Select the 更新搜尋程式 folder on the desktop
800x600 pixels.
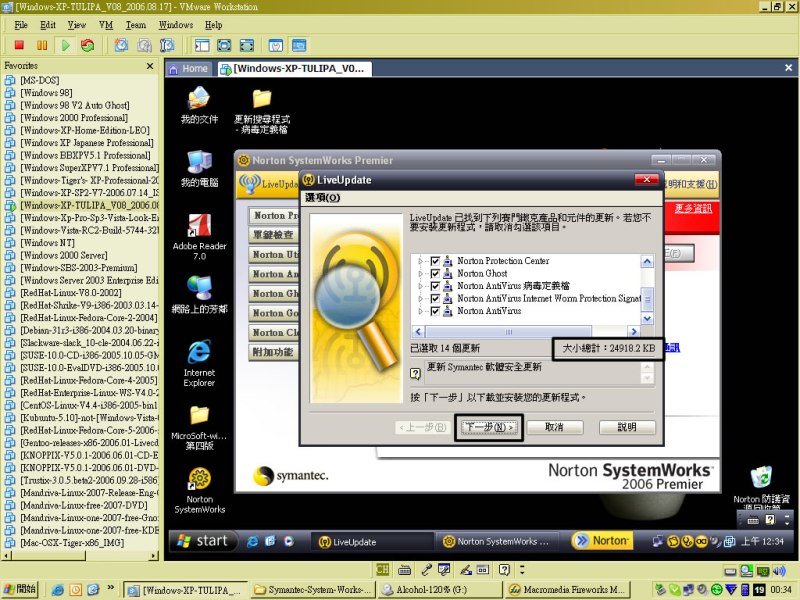point(262,111)
